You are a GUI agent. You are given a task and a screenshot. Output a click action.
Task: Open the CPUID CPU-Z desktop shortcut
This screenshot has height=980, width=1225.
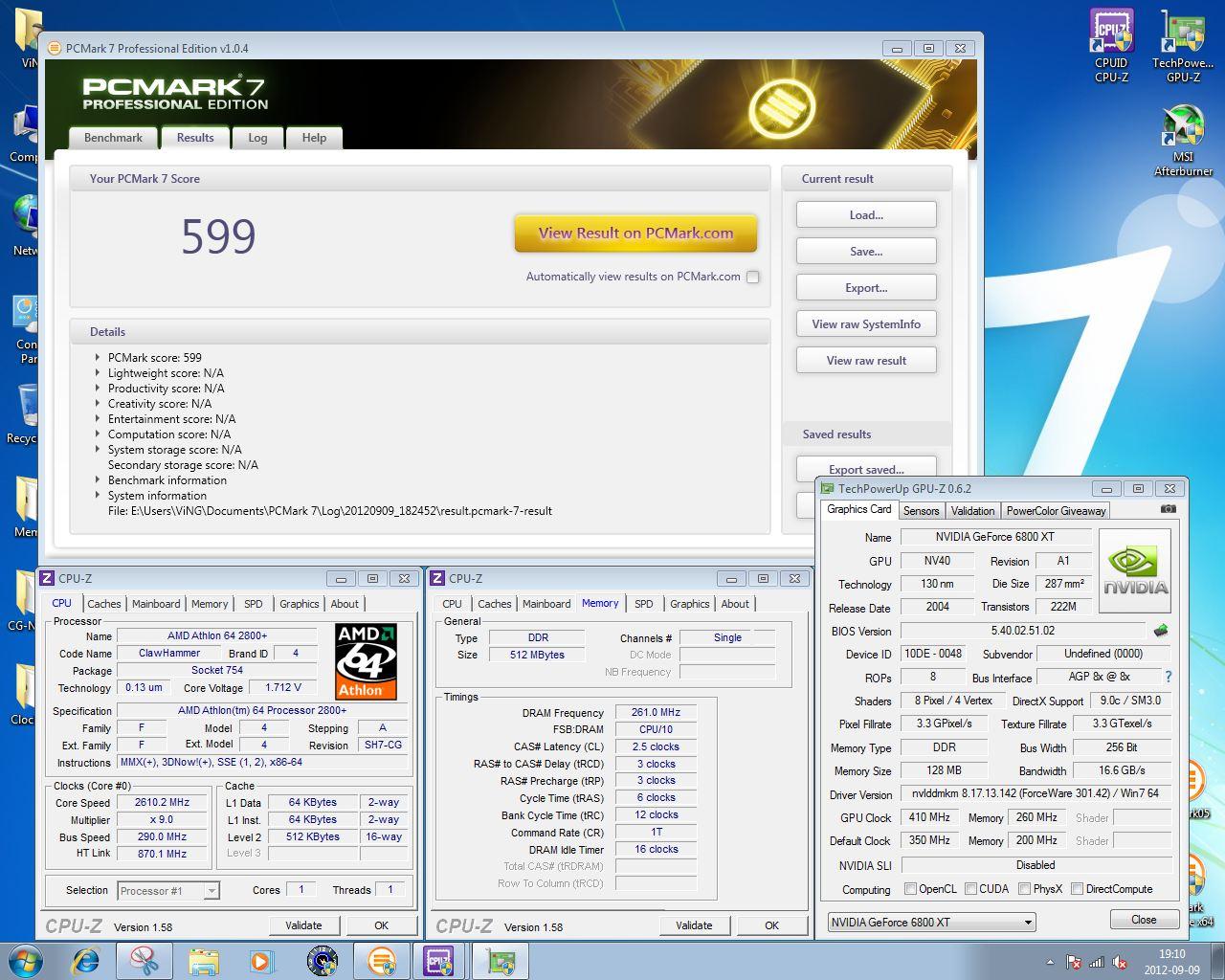click(1111, 45)
